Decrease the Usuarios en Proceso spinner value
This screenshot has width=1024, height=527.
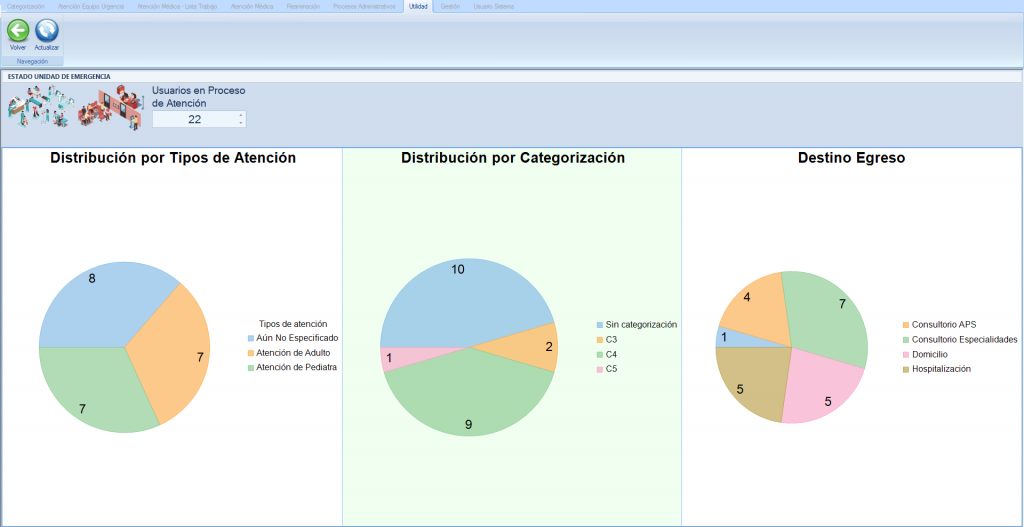(x=240, y=123)
